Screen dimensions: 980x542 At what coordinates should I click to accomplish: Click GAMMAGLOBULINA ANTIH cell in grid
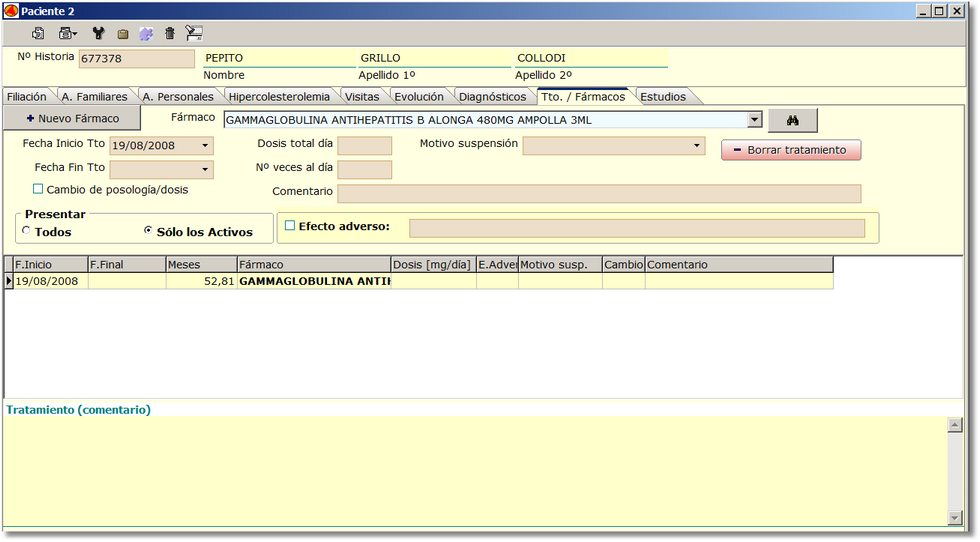click(x=314, y=281)
